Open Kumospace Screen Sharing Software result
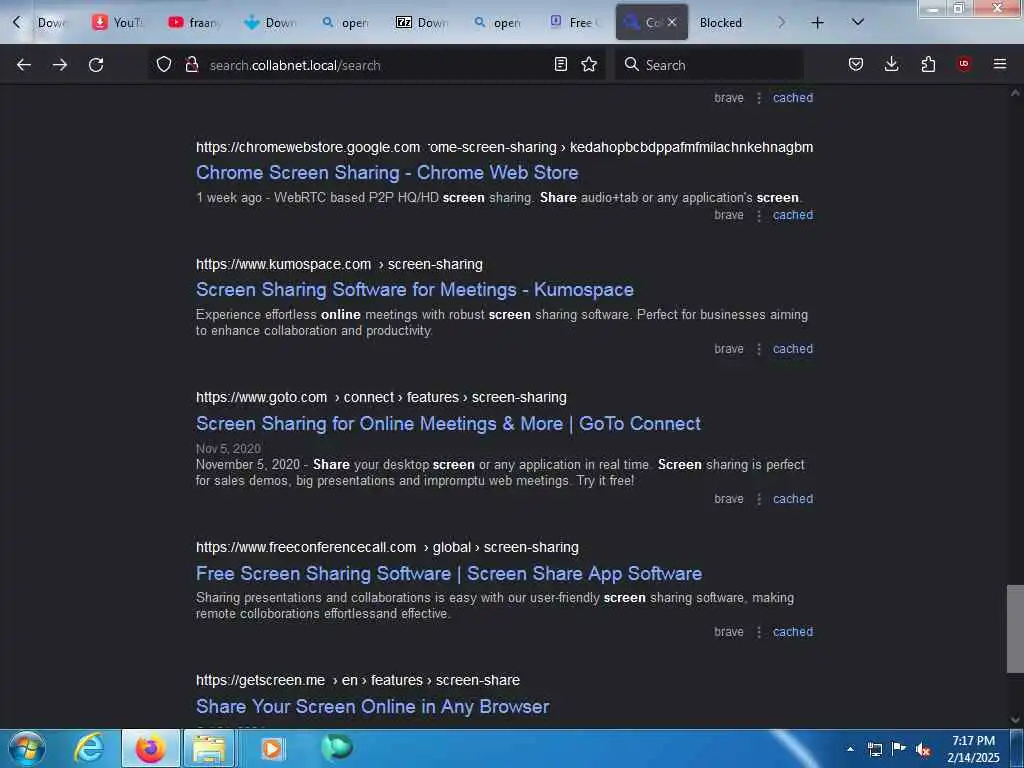1024x768 pixels. point(415,289)
